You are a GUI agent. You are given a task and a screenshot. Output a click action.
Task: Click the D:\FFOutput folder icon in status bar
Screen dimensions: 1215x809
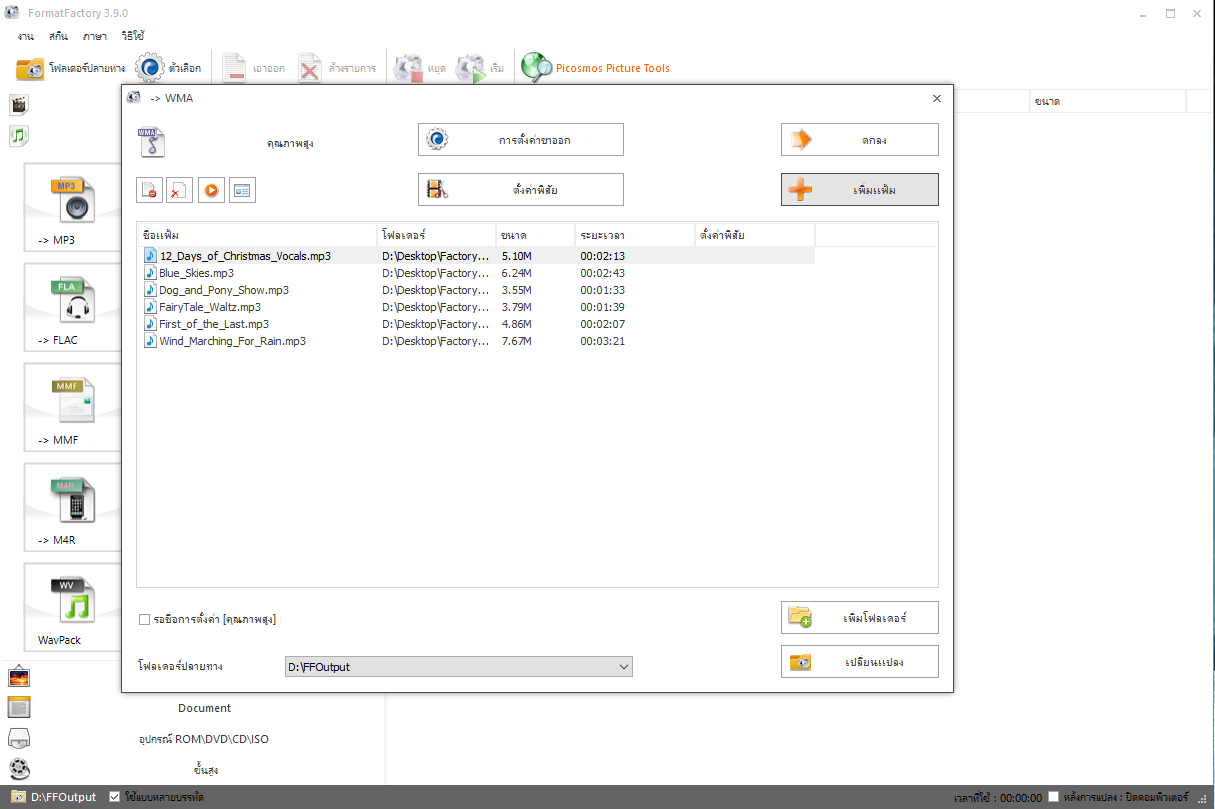click(17, 797)
